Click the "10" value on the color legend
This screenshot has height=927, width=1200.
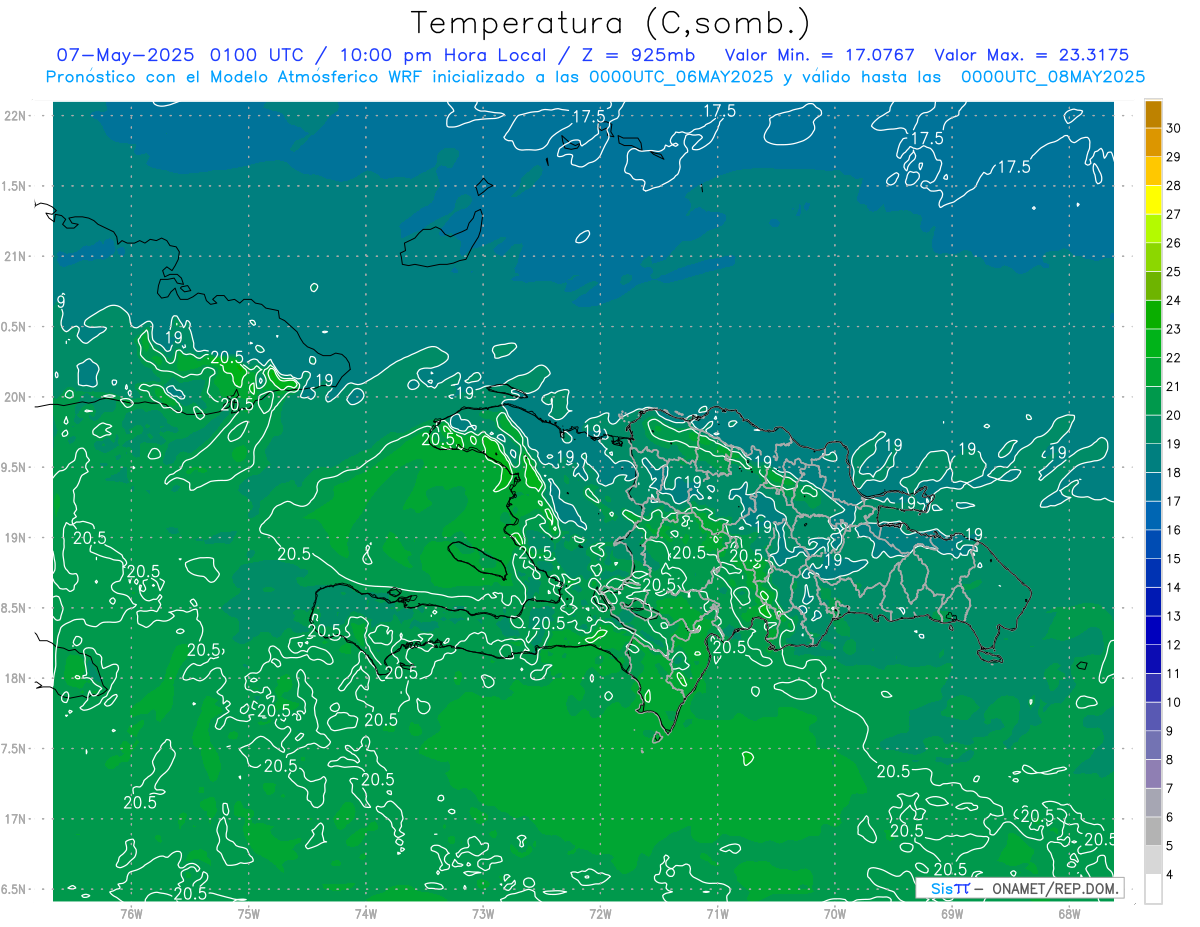[1174, 702]
